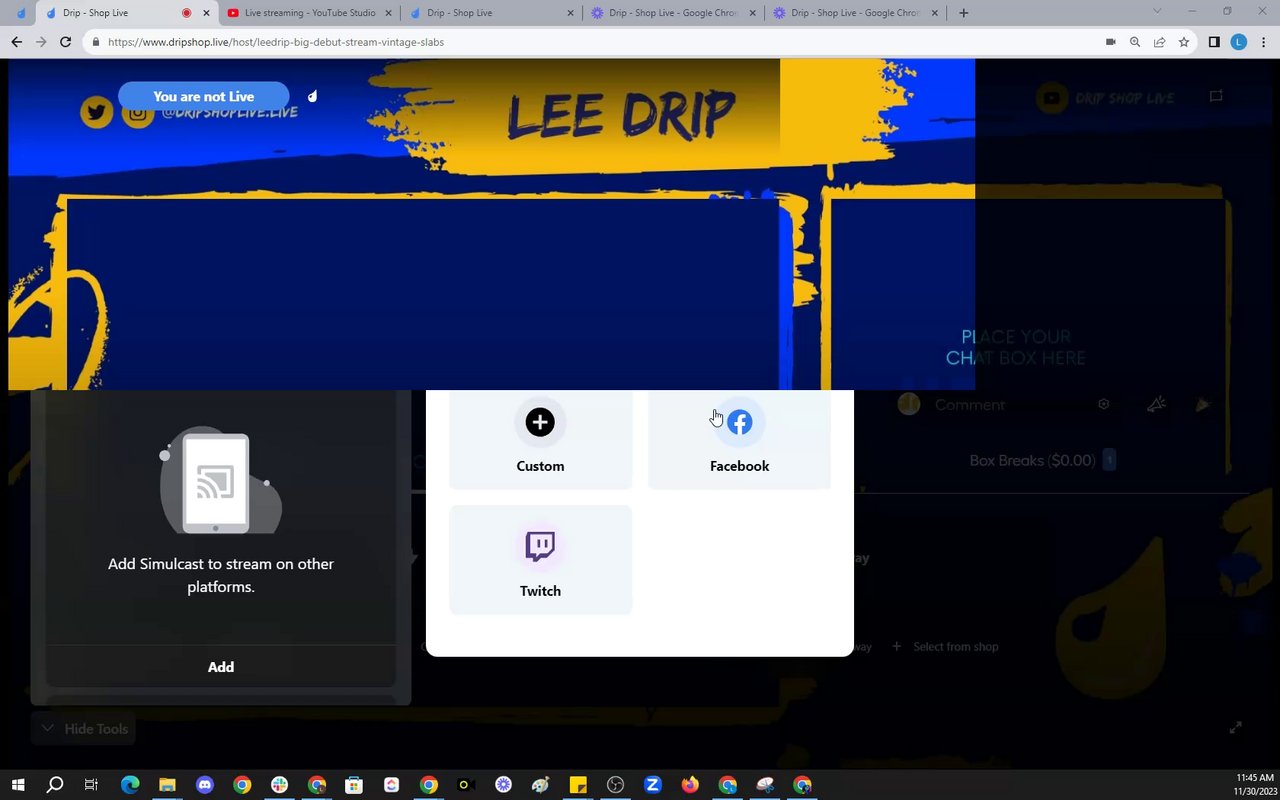Screen dimensions: 1280x800
Task: Open Firefox from the taskbar
Action: coord(690,785)
